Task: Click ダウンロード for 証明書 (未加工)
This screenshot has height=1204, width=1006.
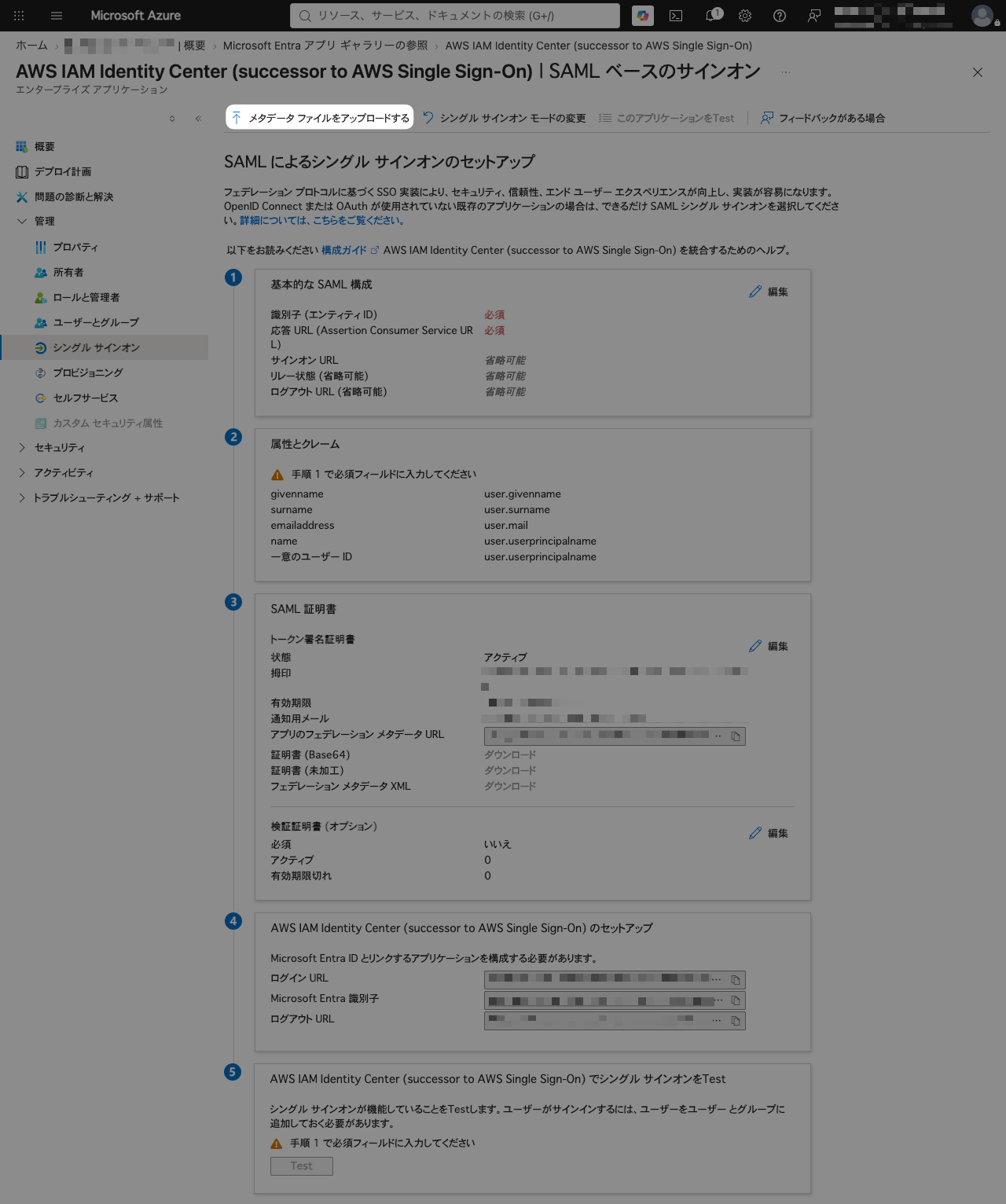Action: tap(510, 770)
